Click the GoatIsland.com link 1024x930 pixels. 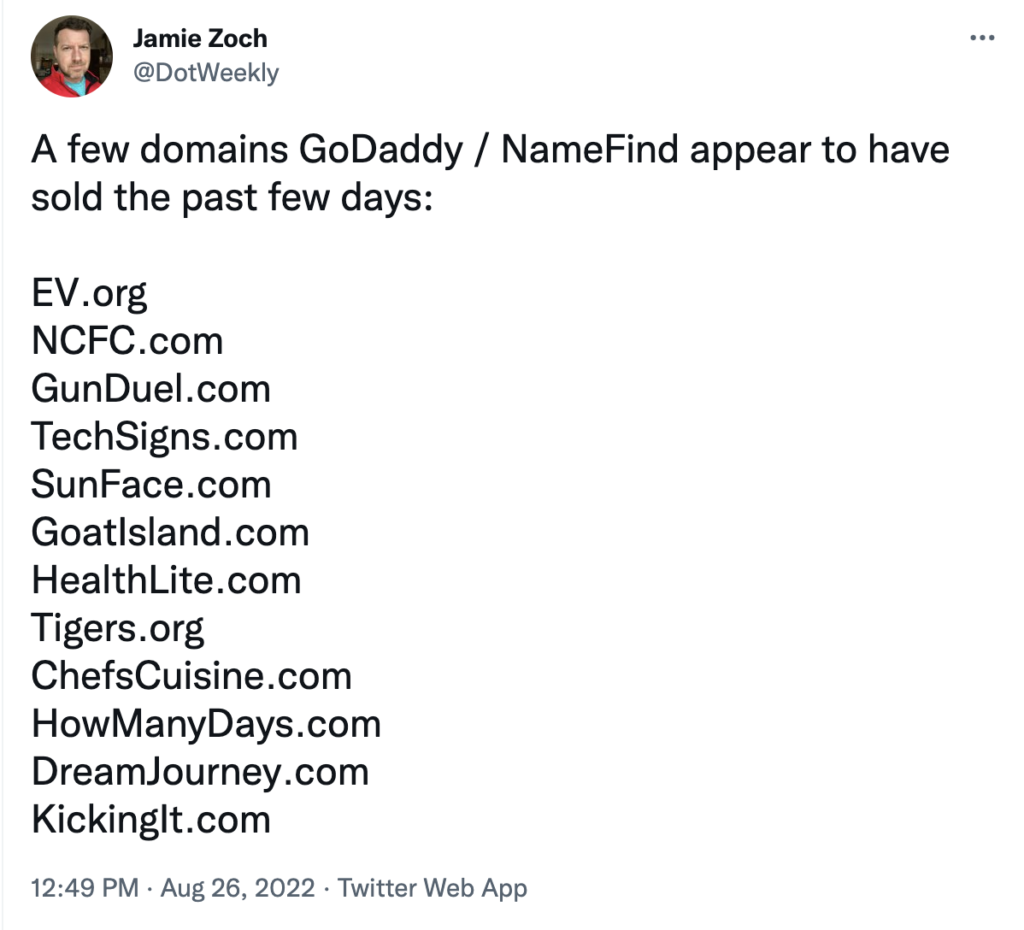[x=170, y=533]
